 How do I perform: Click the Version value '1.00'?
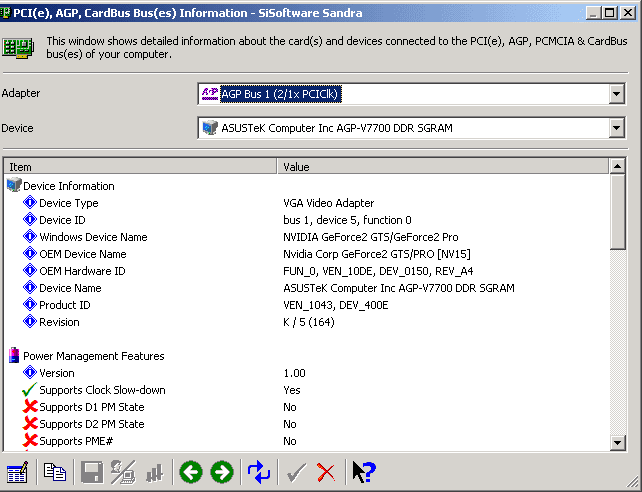click(294, 373)
